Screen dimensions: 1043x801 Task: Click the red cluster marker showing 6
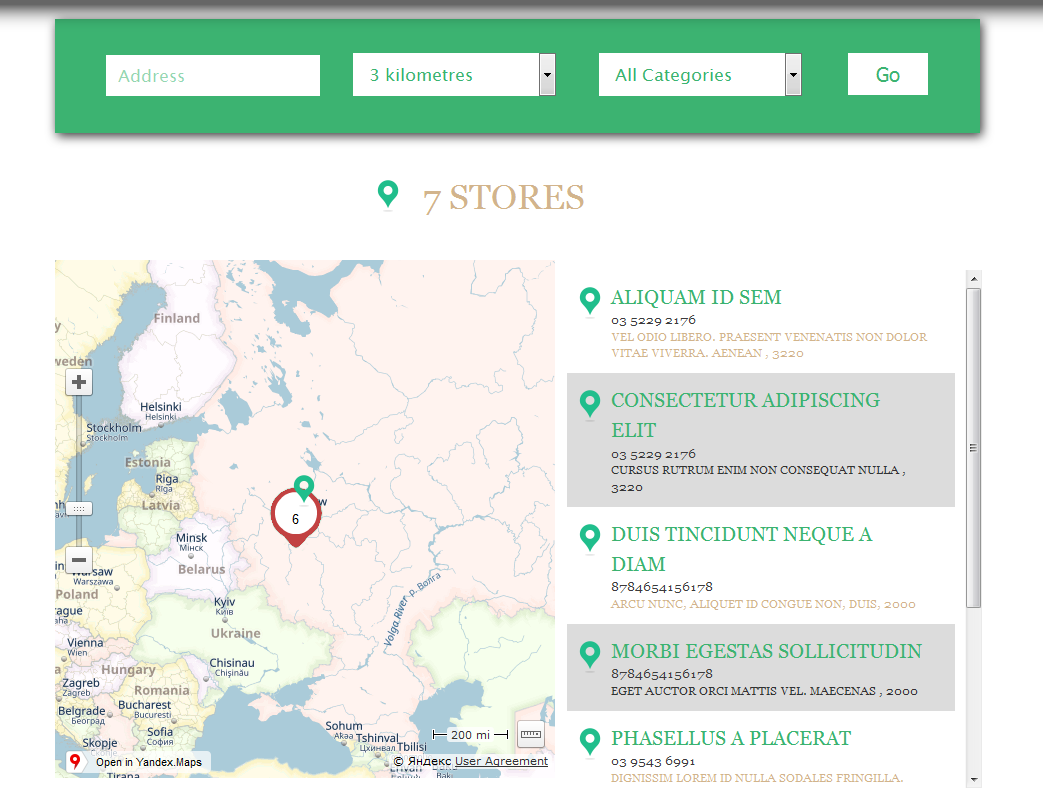pos(295,518)
